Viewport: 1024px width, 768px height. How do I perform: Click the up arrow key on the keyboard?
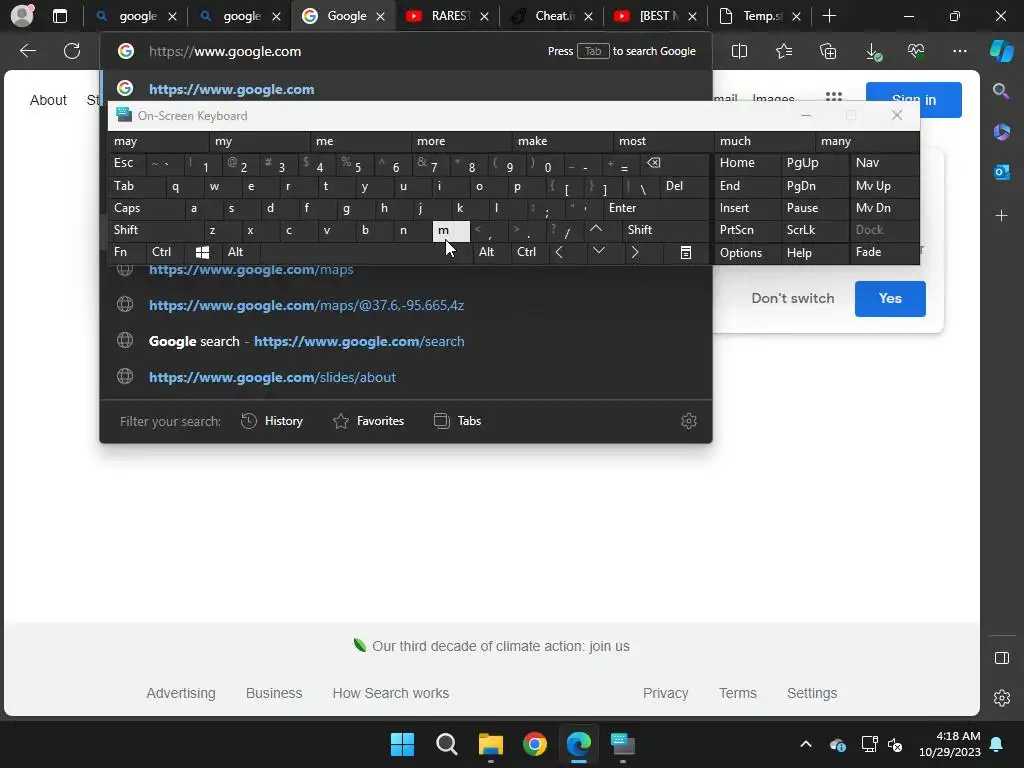596,229
